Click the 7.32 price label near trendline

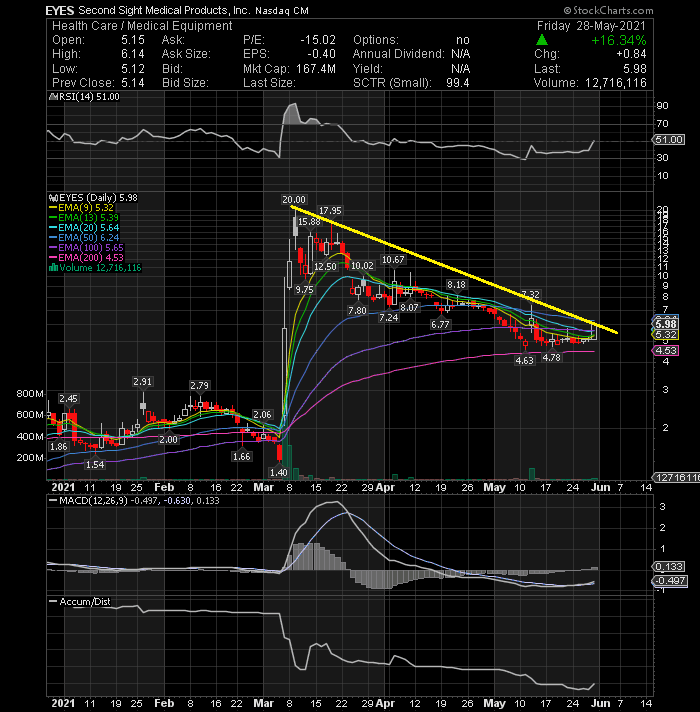(530, 295)
